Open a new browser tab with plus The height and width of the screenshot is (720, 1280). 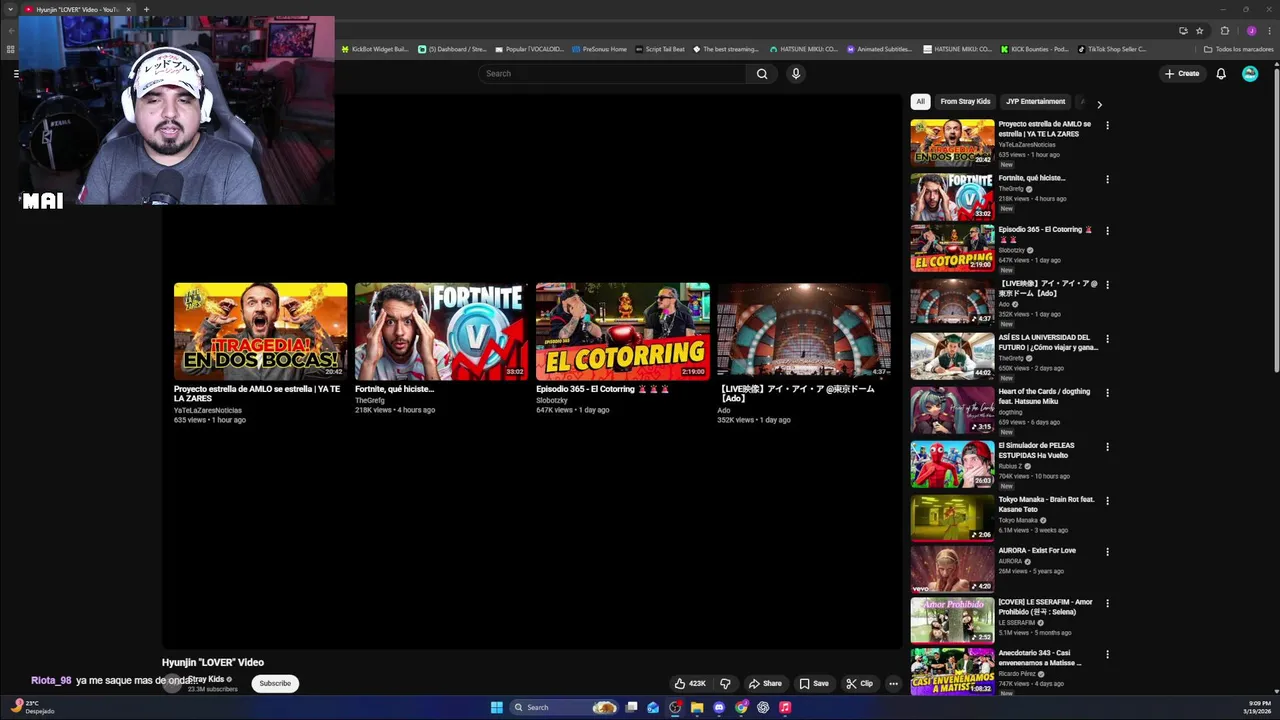pos(146,9)
